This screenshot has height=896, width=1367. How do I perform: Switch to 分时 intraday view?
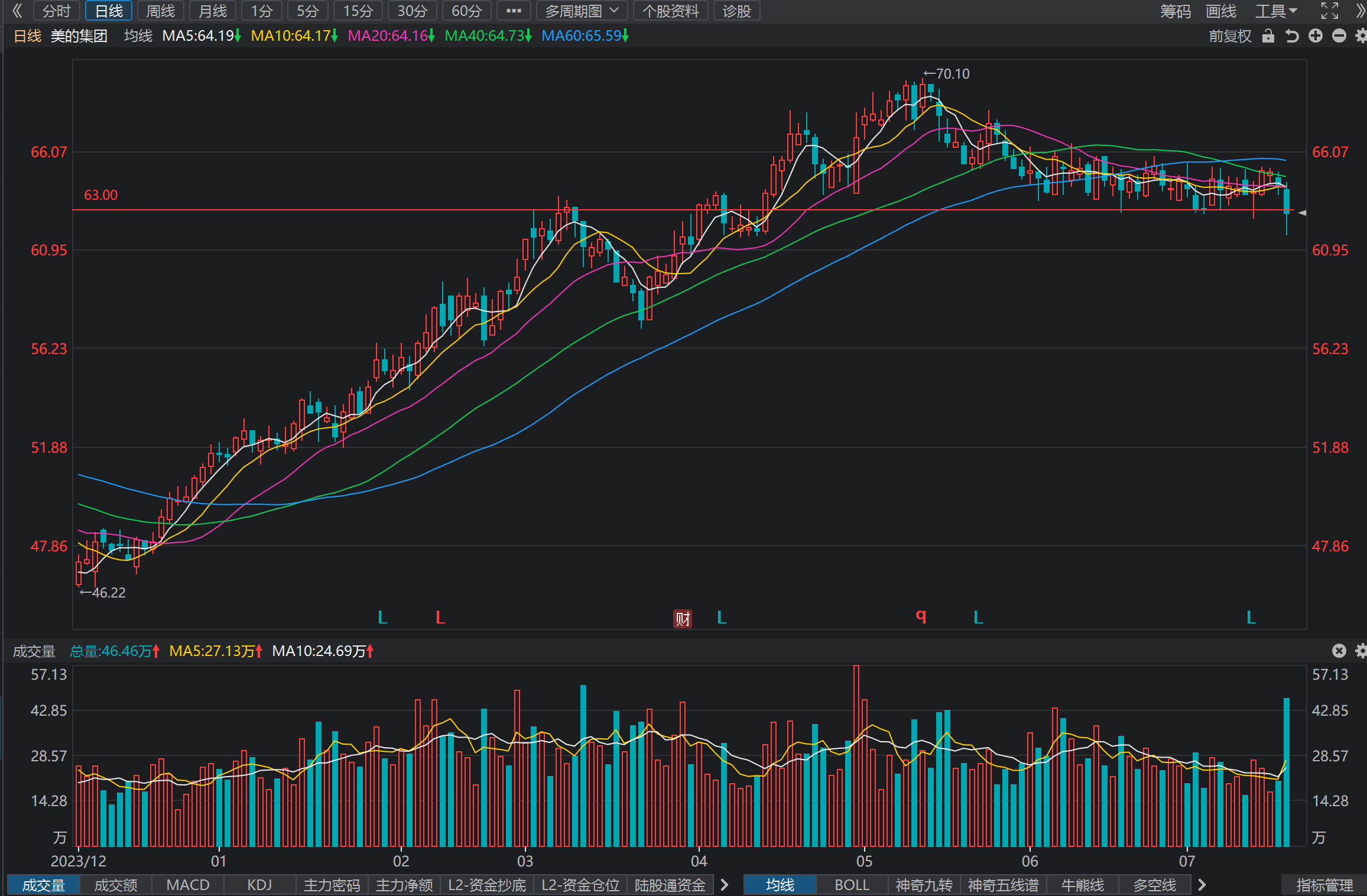(x=57, y=11)
